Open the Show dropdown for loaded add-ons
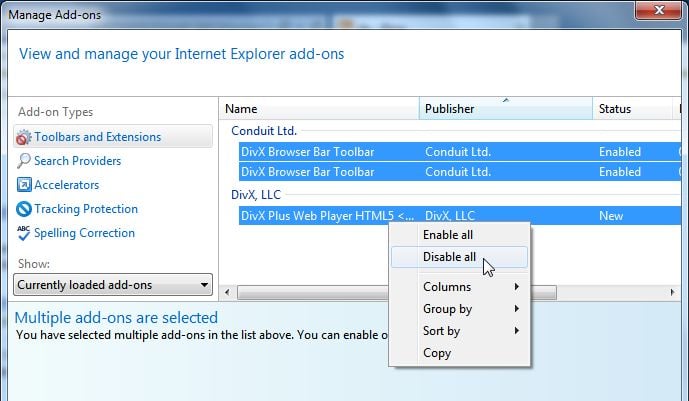The width and height of the screenshot is (689, 401). 113,285
